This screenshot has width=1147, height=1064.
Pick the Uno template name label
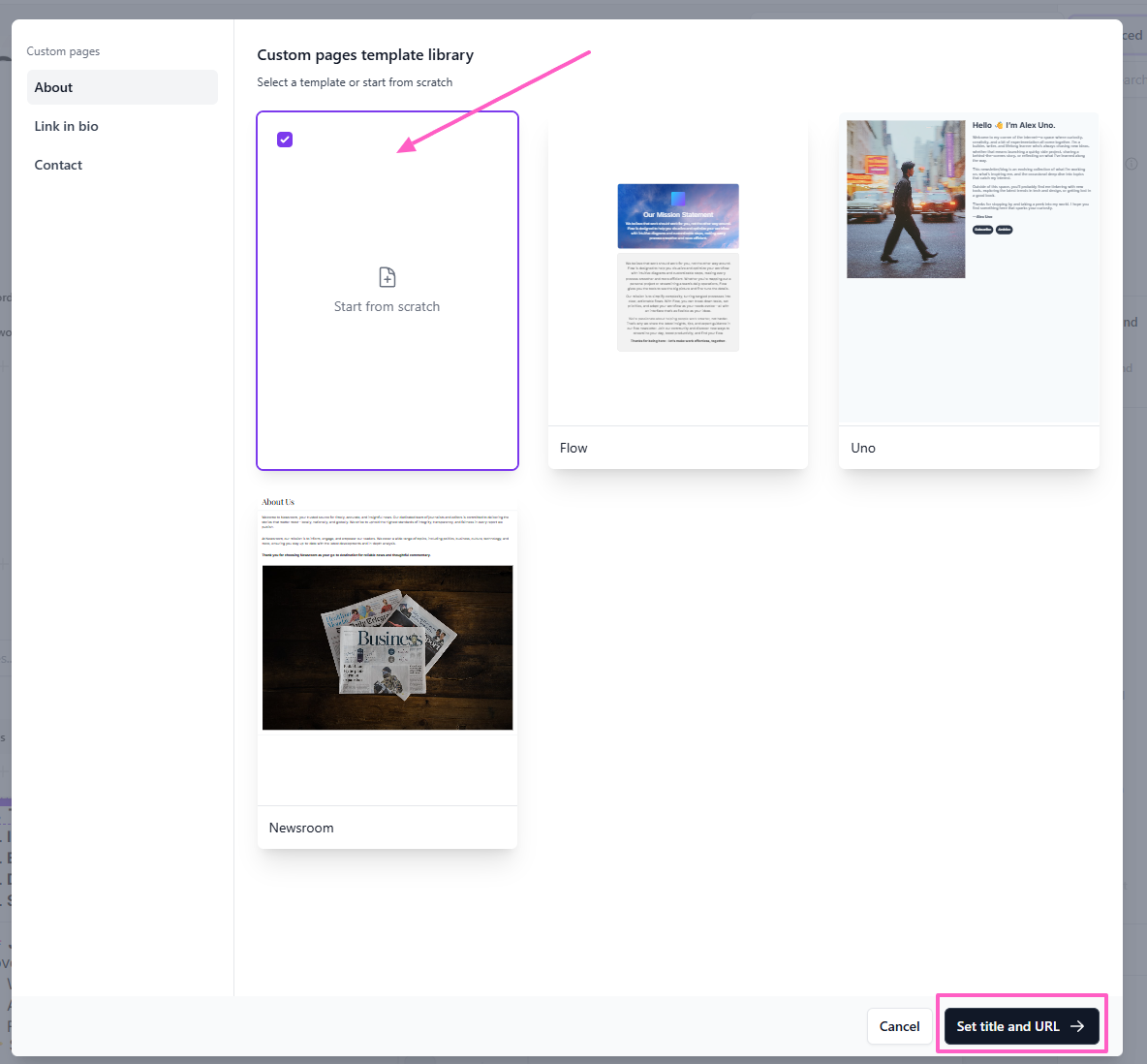point(863,448)
